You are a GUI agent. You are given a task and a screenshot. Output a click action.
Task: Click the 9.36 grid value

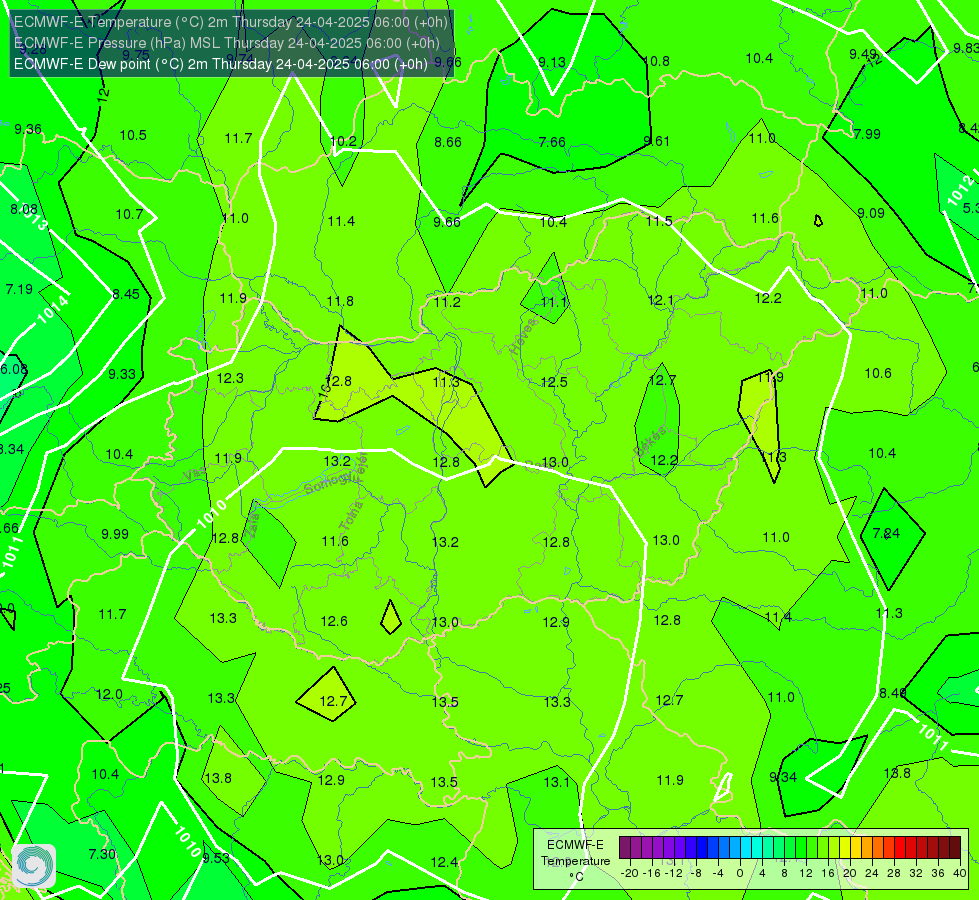[28, 129]
